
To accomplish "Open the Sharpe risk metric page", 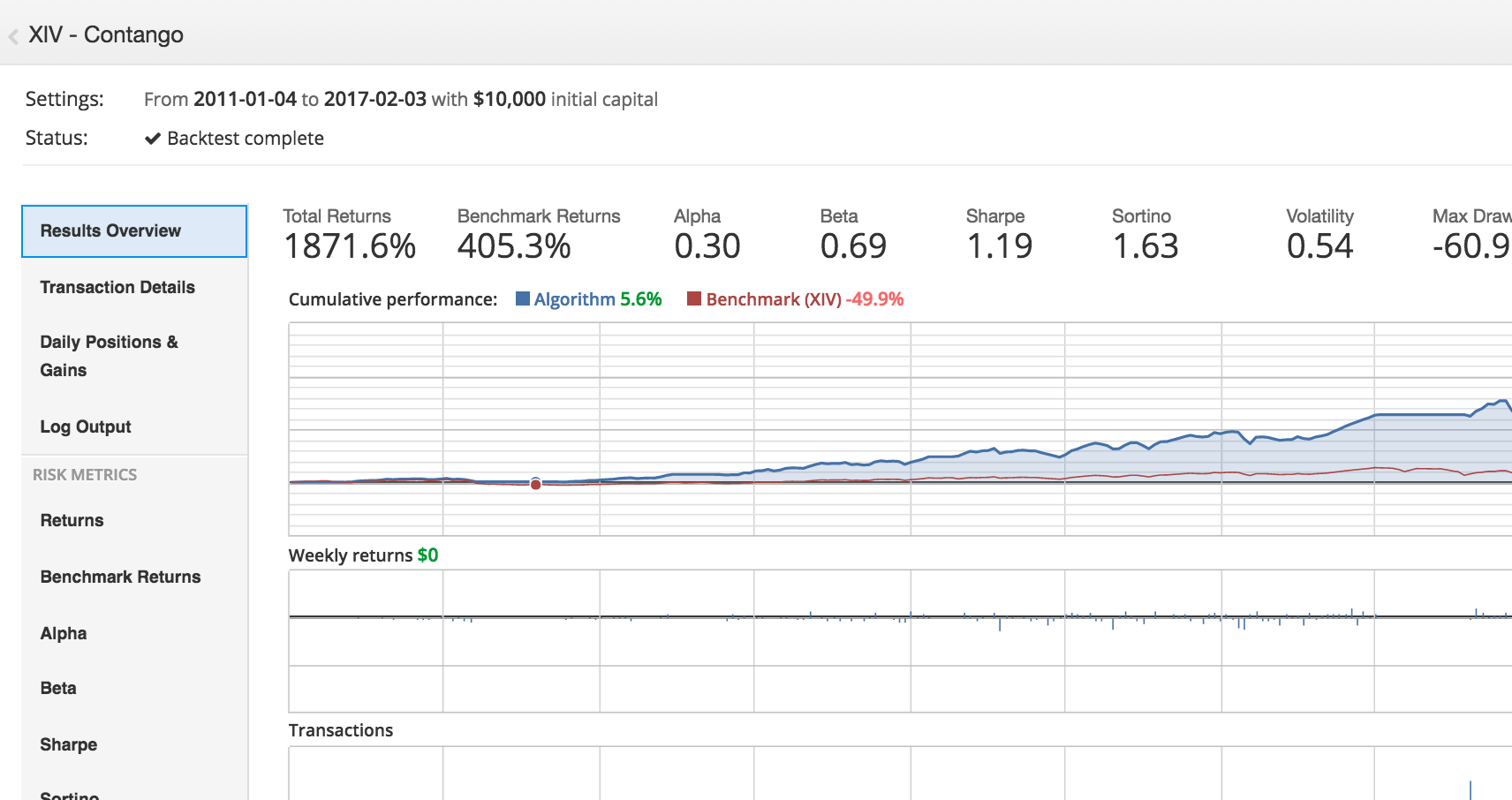I will [x=69, y=744].
